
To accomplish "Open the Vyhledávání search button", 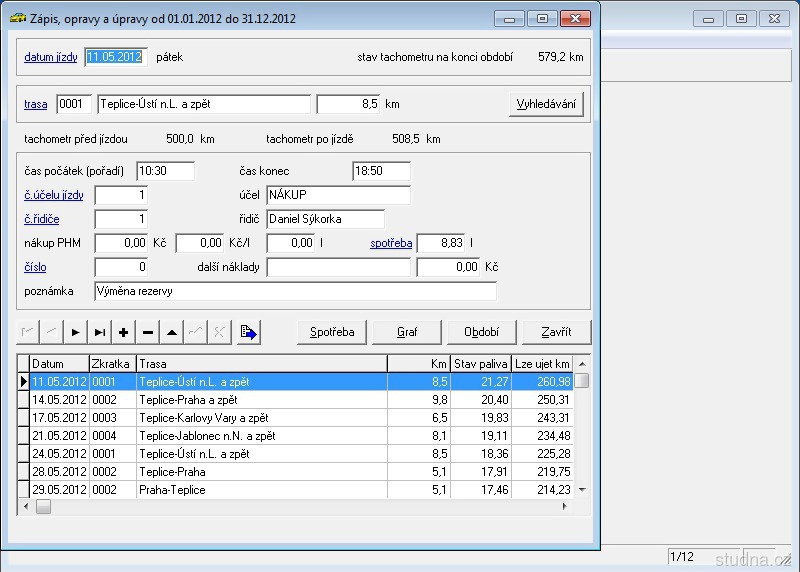I will [x=546, y=104].
